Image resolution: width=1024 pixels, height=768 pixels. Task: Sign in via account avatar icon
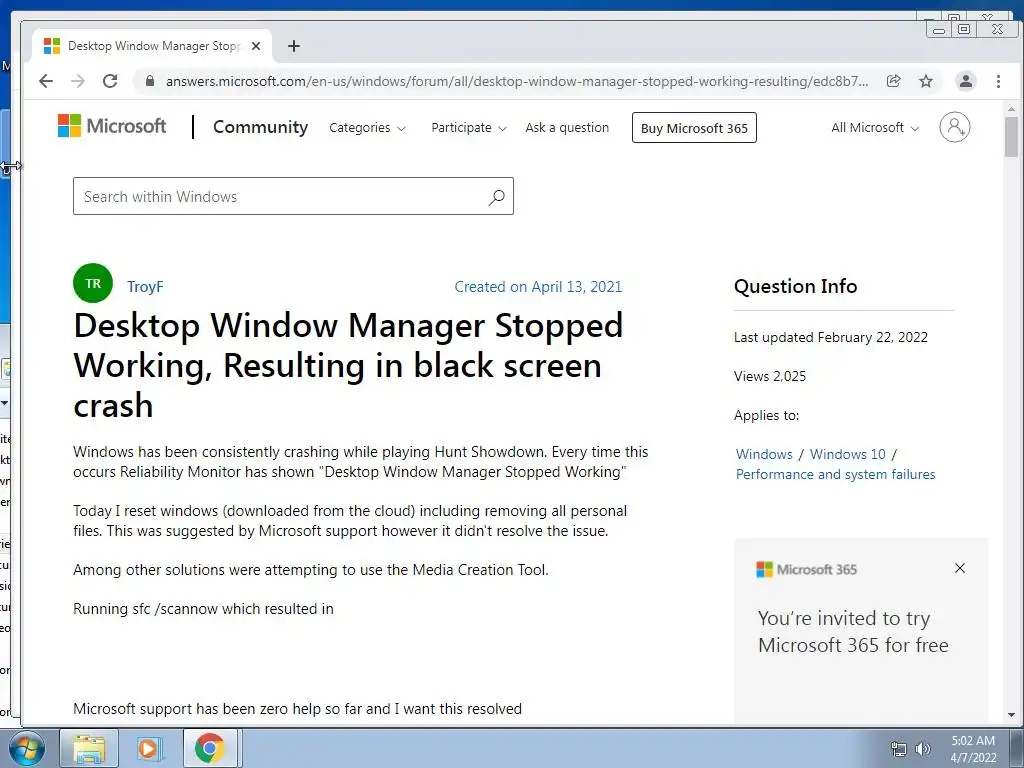(x=954, y=127)
